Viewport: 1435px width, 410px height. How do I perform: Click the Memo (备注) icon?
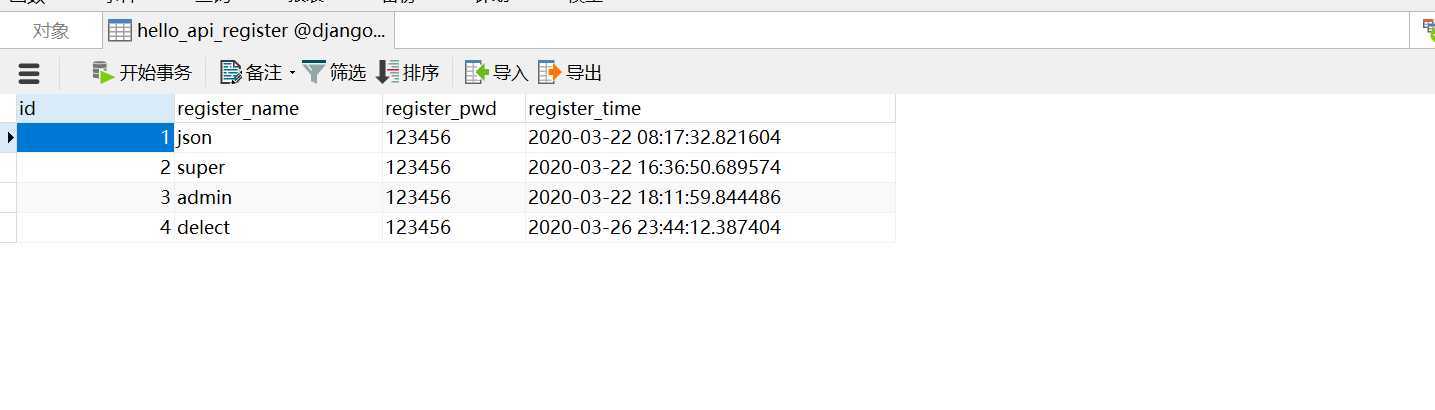tap(231, 72)
